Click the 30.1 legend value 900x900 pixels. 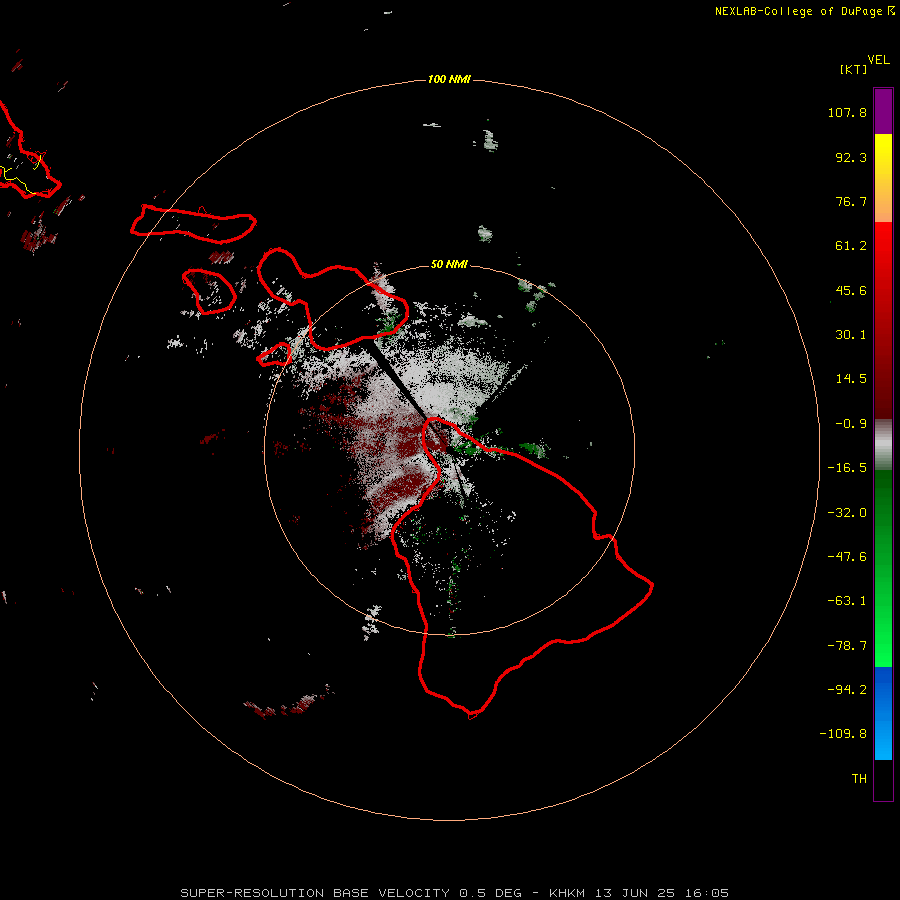coord(851,335)
